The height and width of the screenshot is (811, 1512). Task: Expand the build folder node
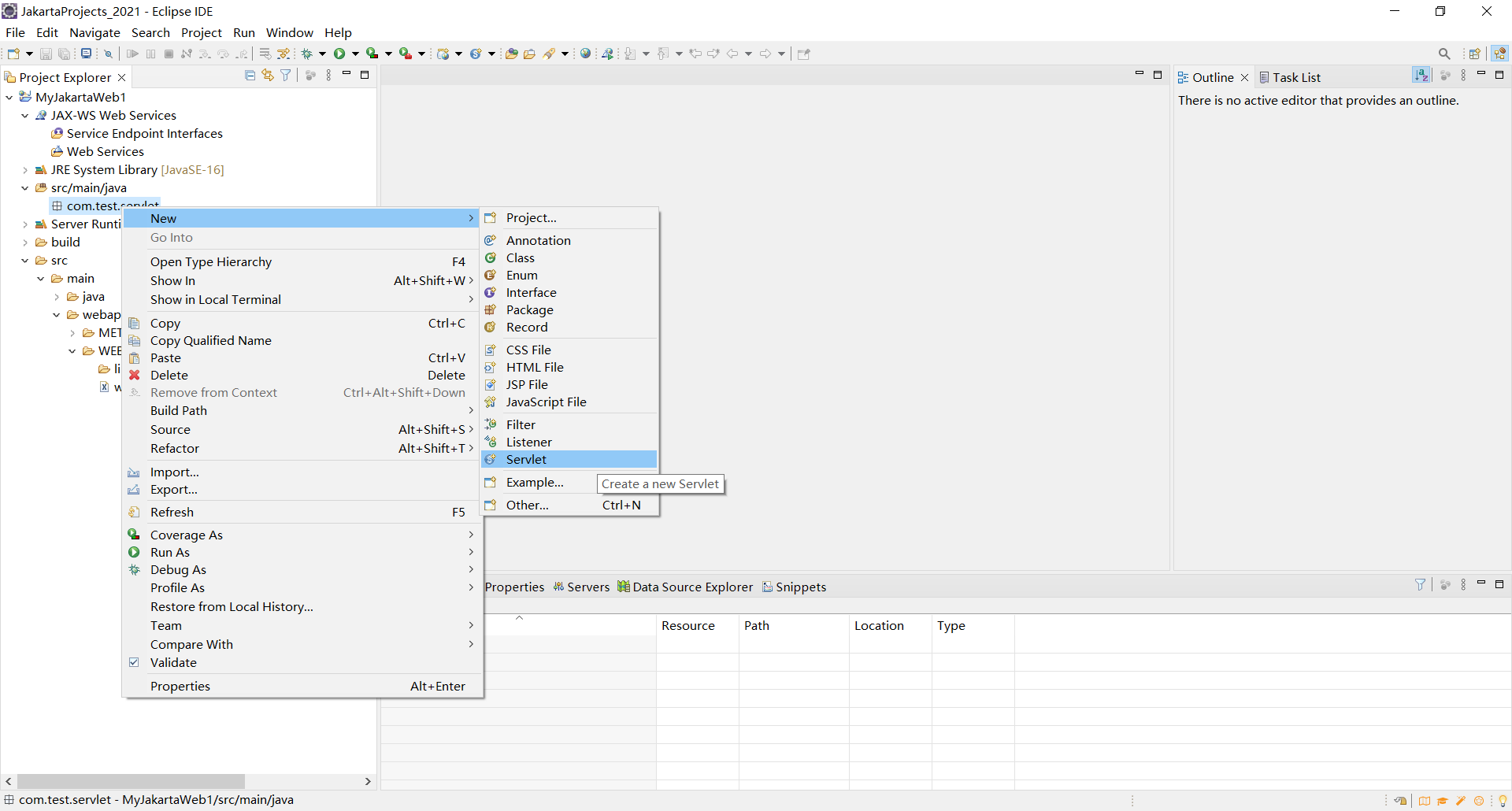pos(25,242)
